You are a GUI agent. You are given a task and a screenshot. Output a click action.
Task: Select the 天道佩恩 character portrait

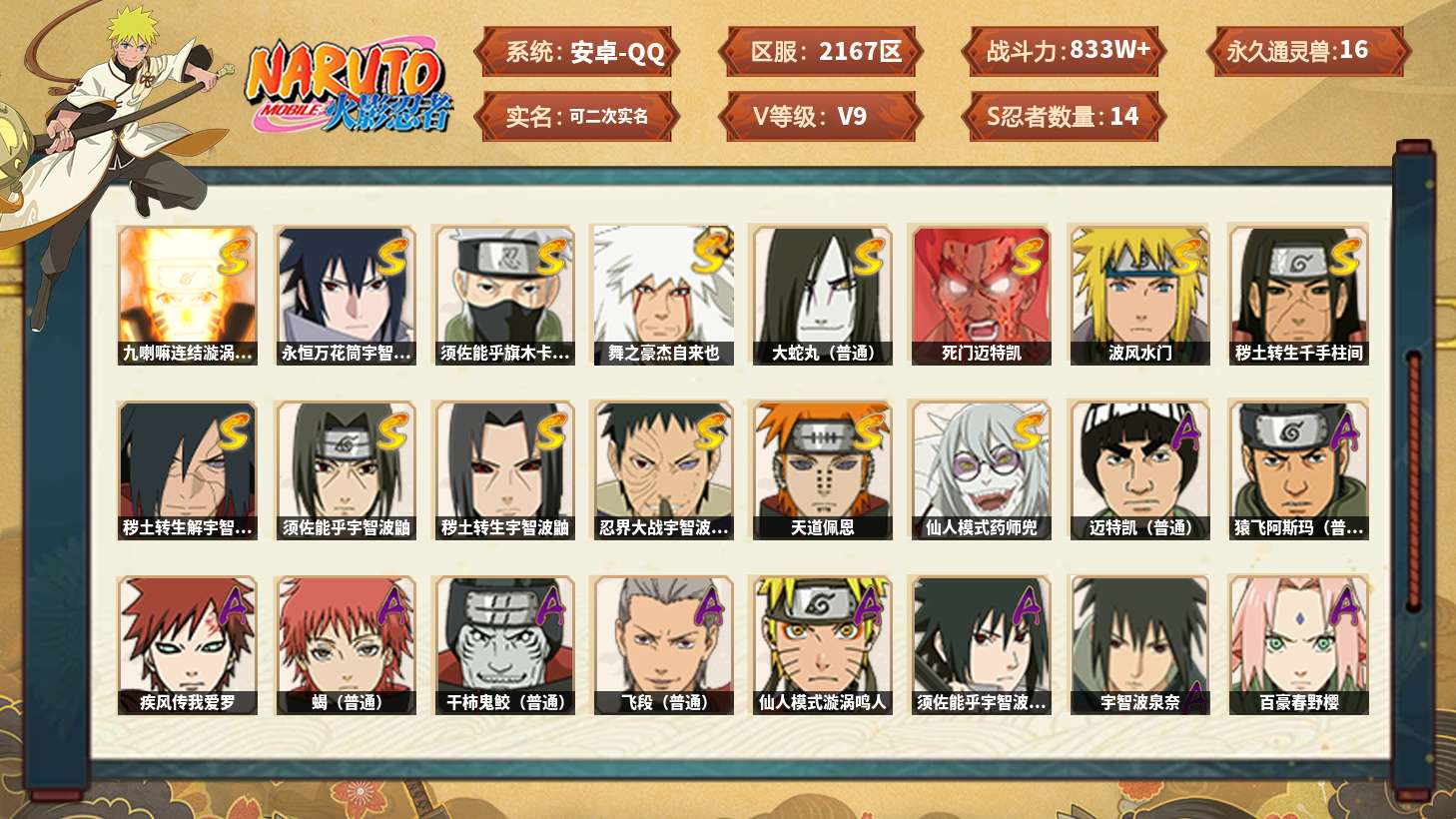click(822, 470)
